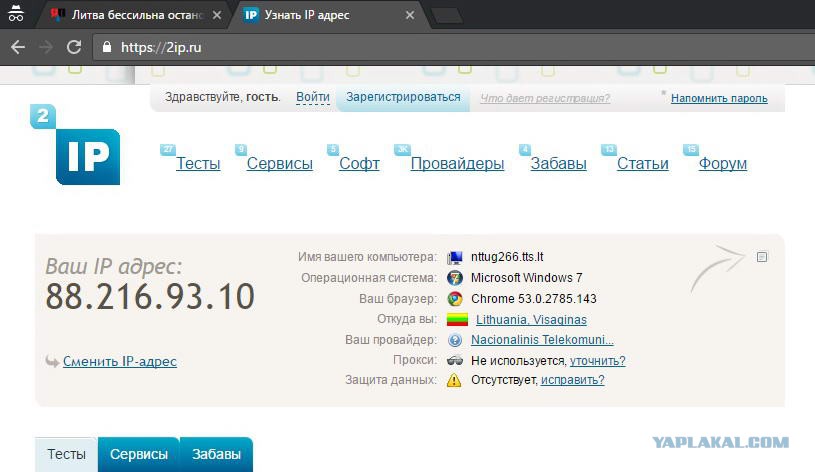Click the browser forward arrow
This screenshot has height=472, width=815.
tap(46, 47)
